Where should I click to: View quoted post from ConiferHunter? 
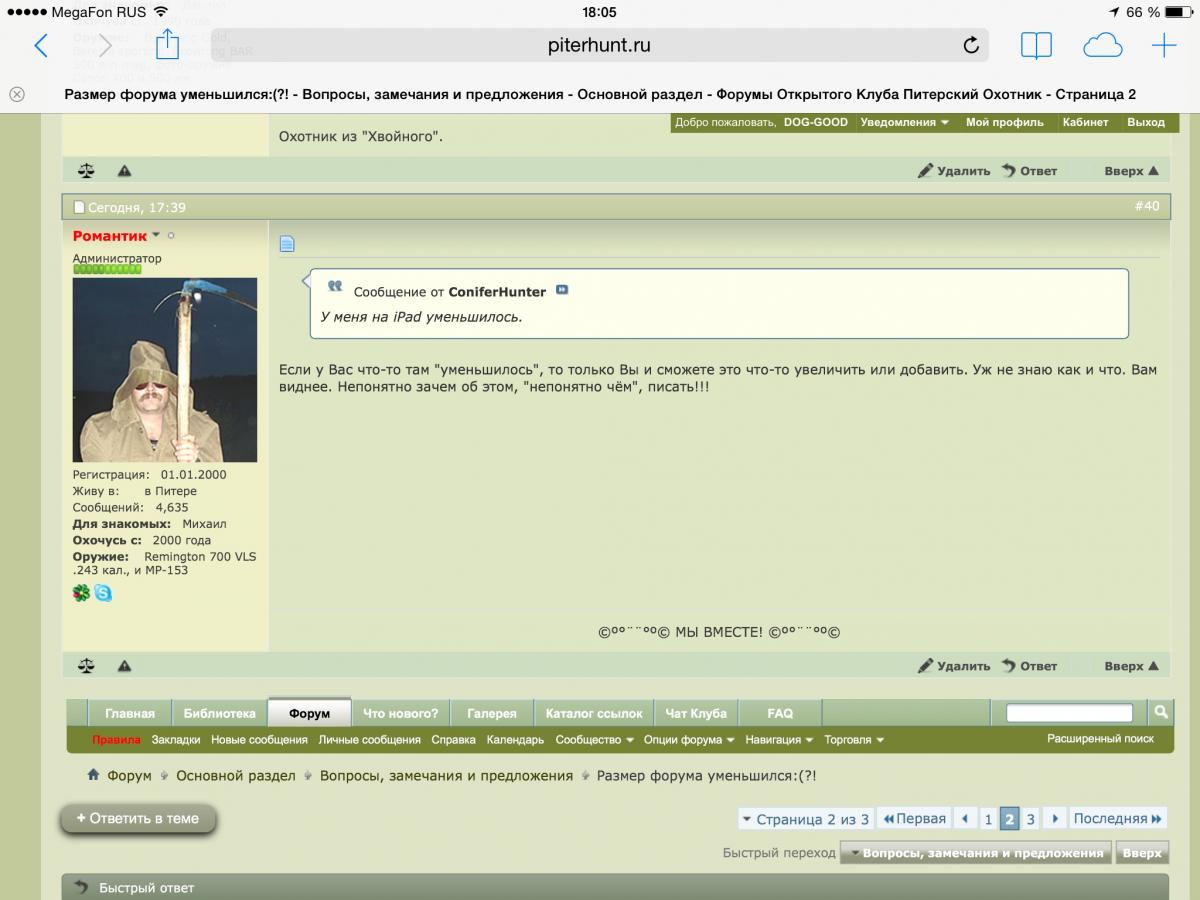pos(562,290)
